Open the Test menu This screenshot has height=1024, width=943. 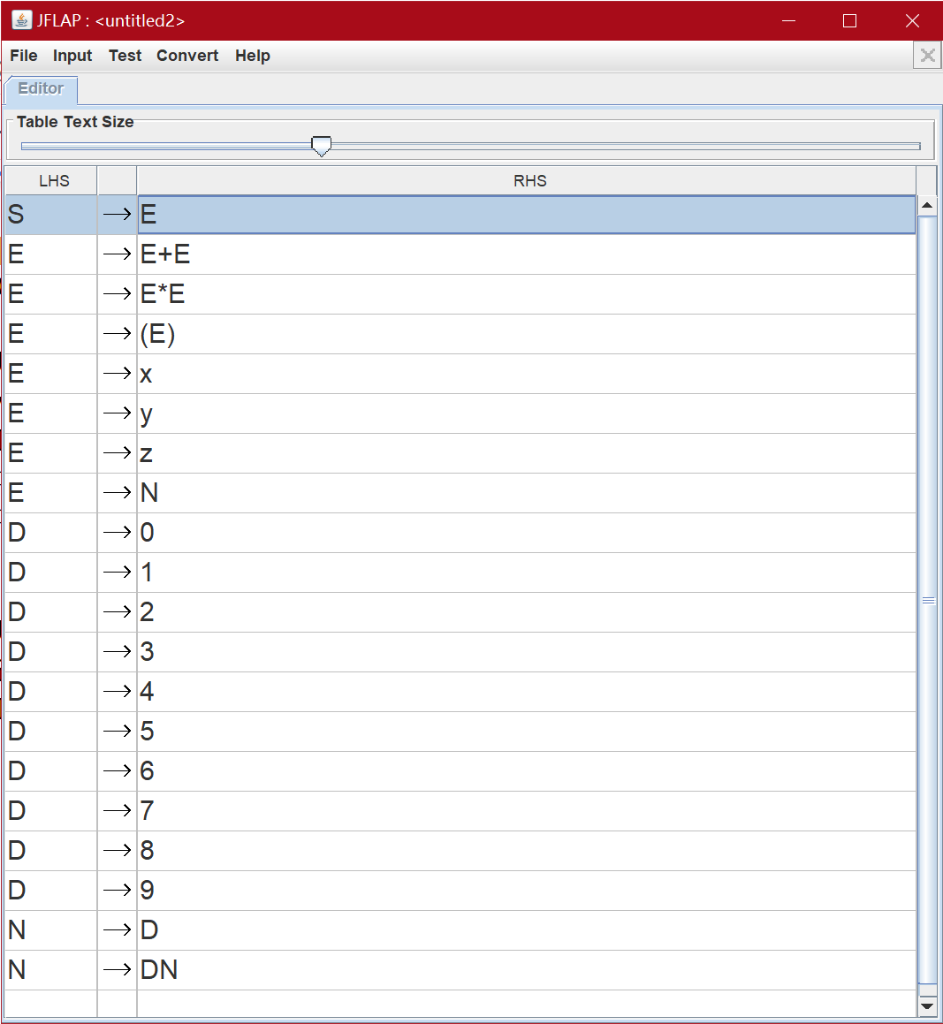[125, 56]
